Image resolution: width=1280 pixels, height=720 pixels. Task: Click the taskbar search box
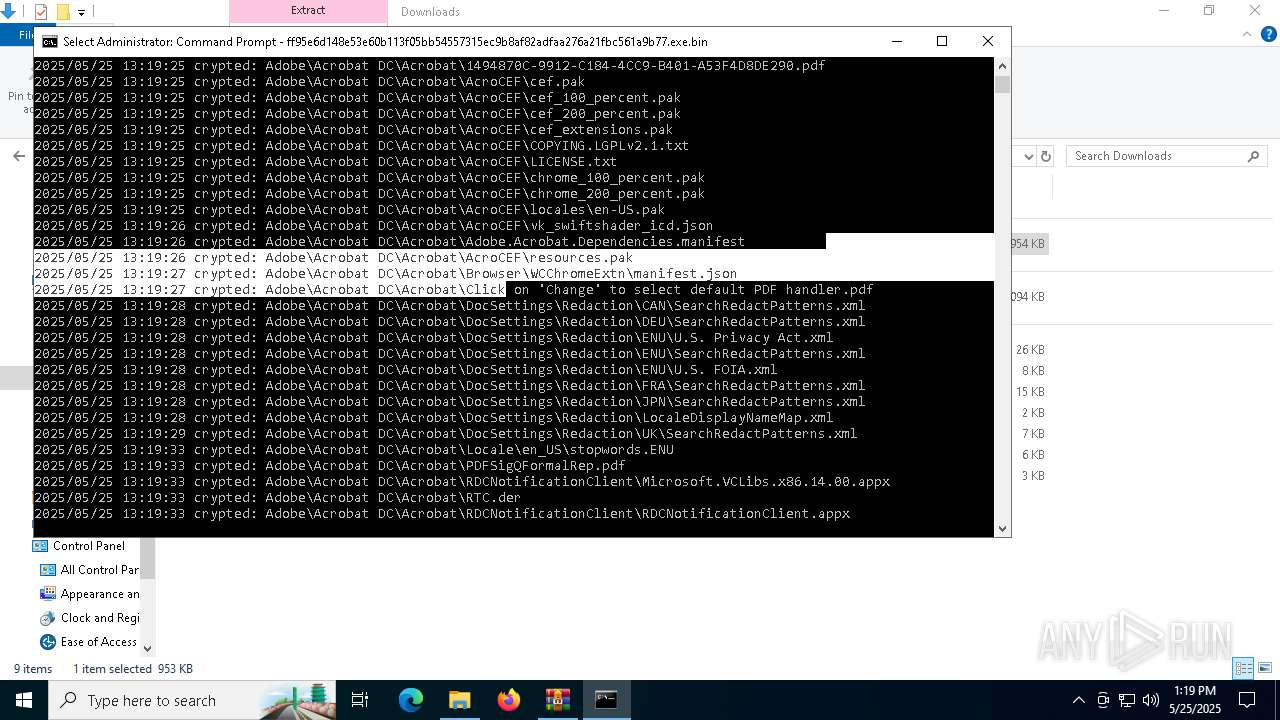192,700
